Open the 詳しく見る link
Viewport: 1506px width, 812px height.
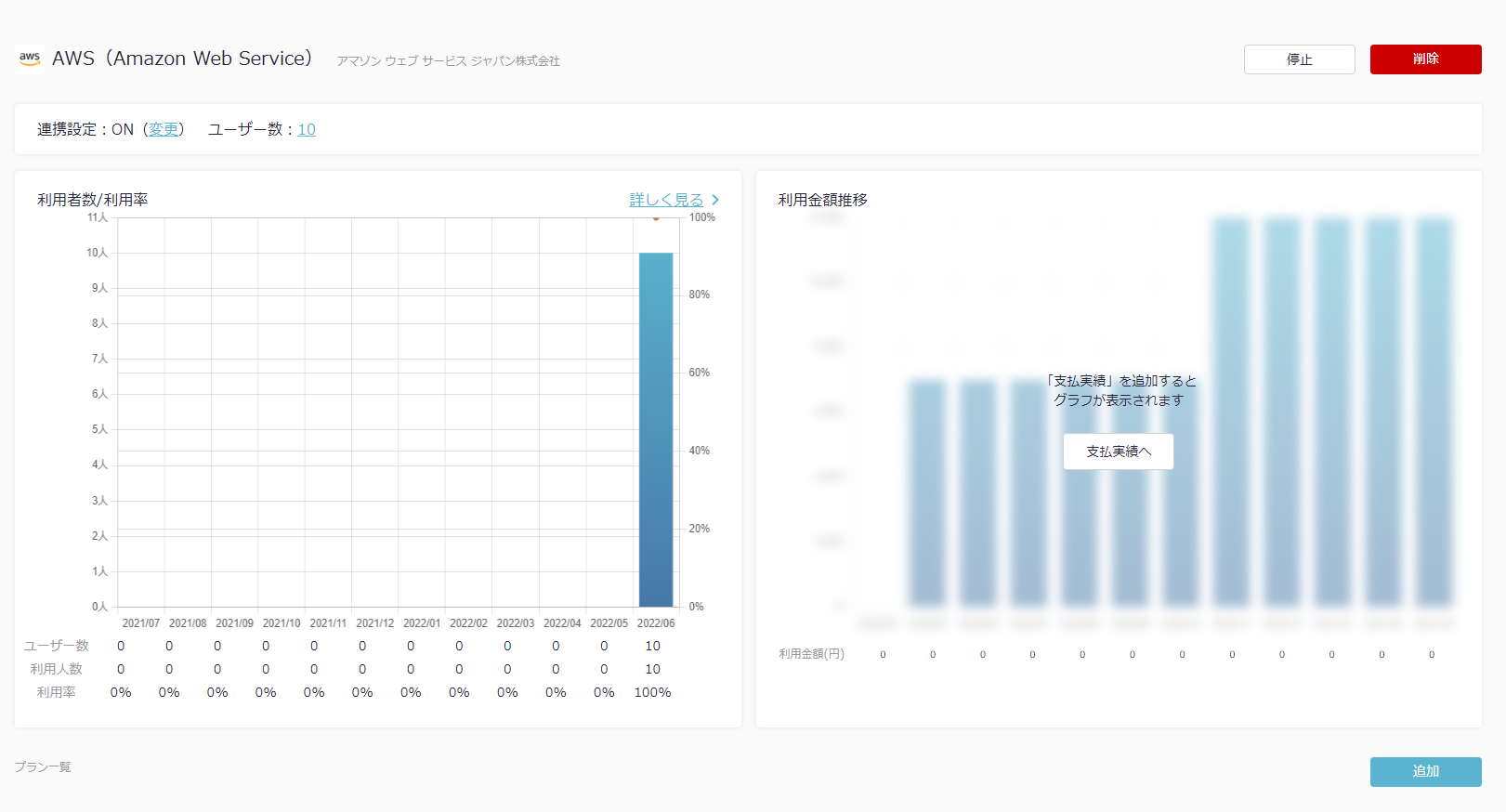[x=666, y=200]
